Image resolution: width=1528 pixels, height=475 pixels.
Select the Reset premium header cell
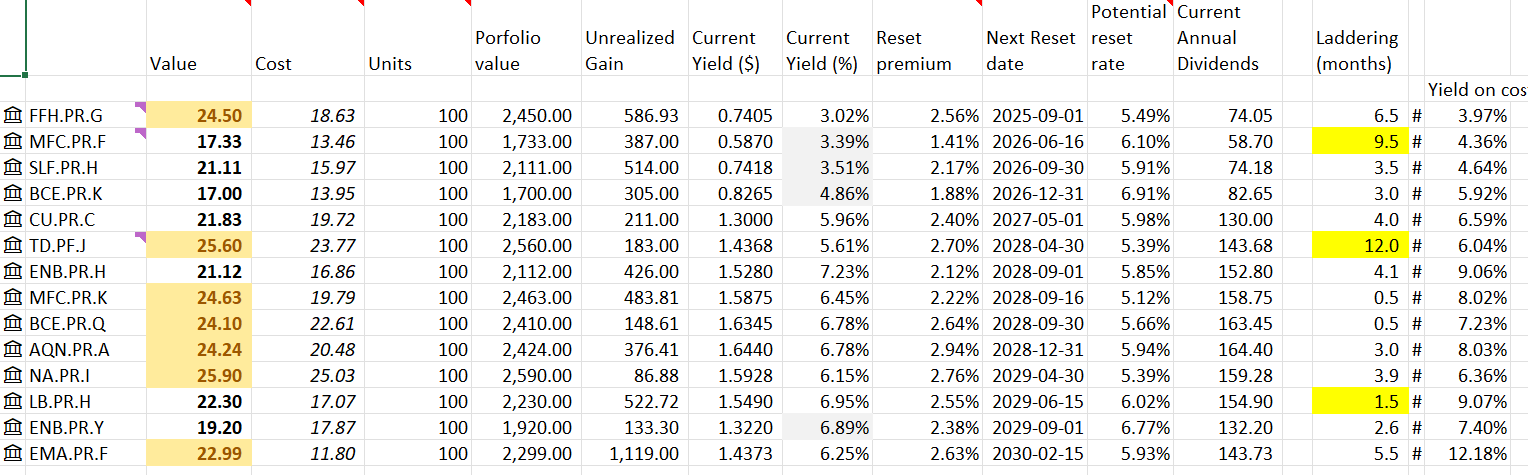[x=927, y=38]
